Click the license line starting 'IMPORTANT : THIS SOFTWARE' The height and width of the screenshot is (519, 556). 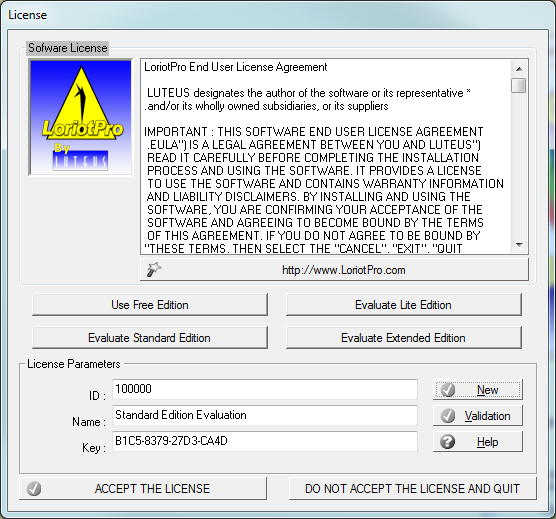(313, 132)
